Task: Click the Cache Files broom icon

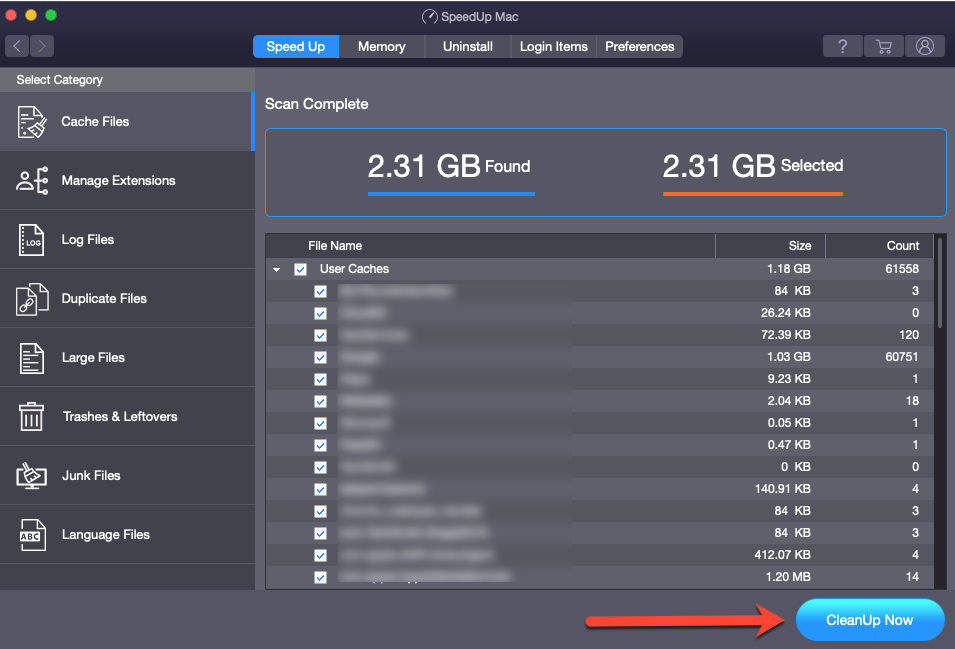Action: pyautogui.click(x=32, y=122)
